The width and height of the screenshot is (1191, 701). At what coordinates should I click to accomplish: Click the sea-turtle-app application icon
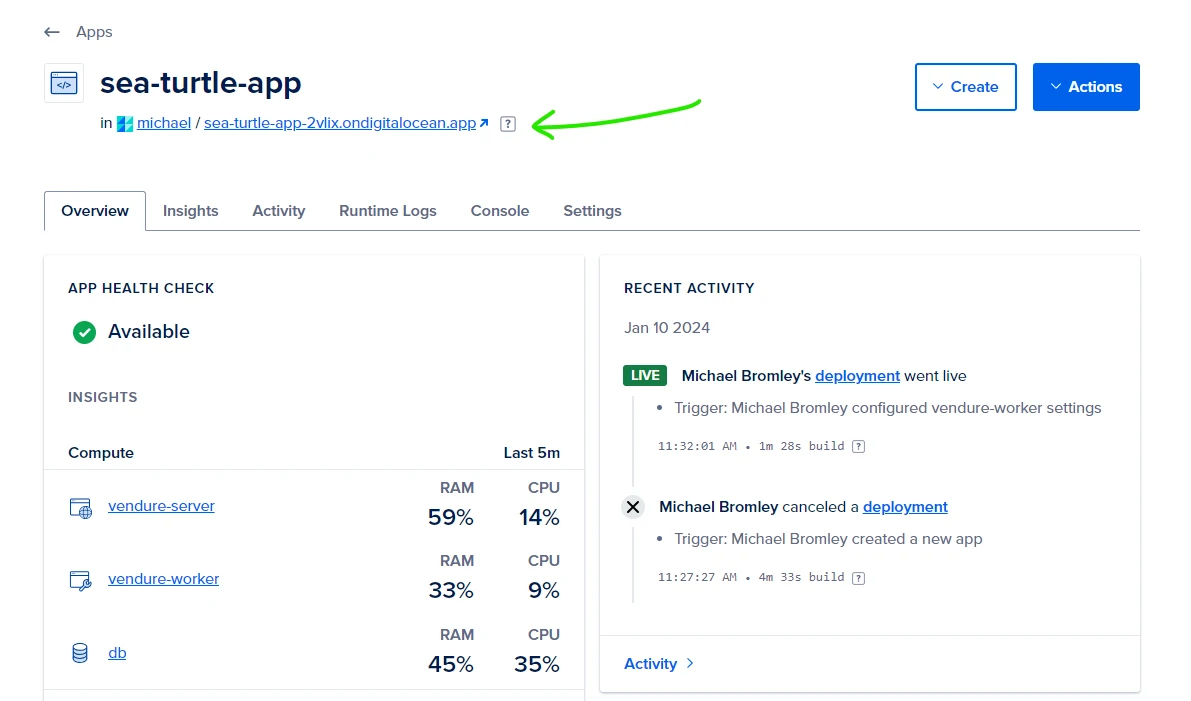pos(63,82)
